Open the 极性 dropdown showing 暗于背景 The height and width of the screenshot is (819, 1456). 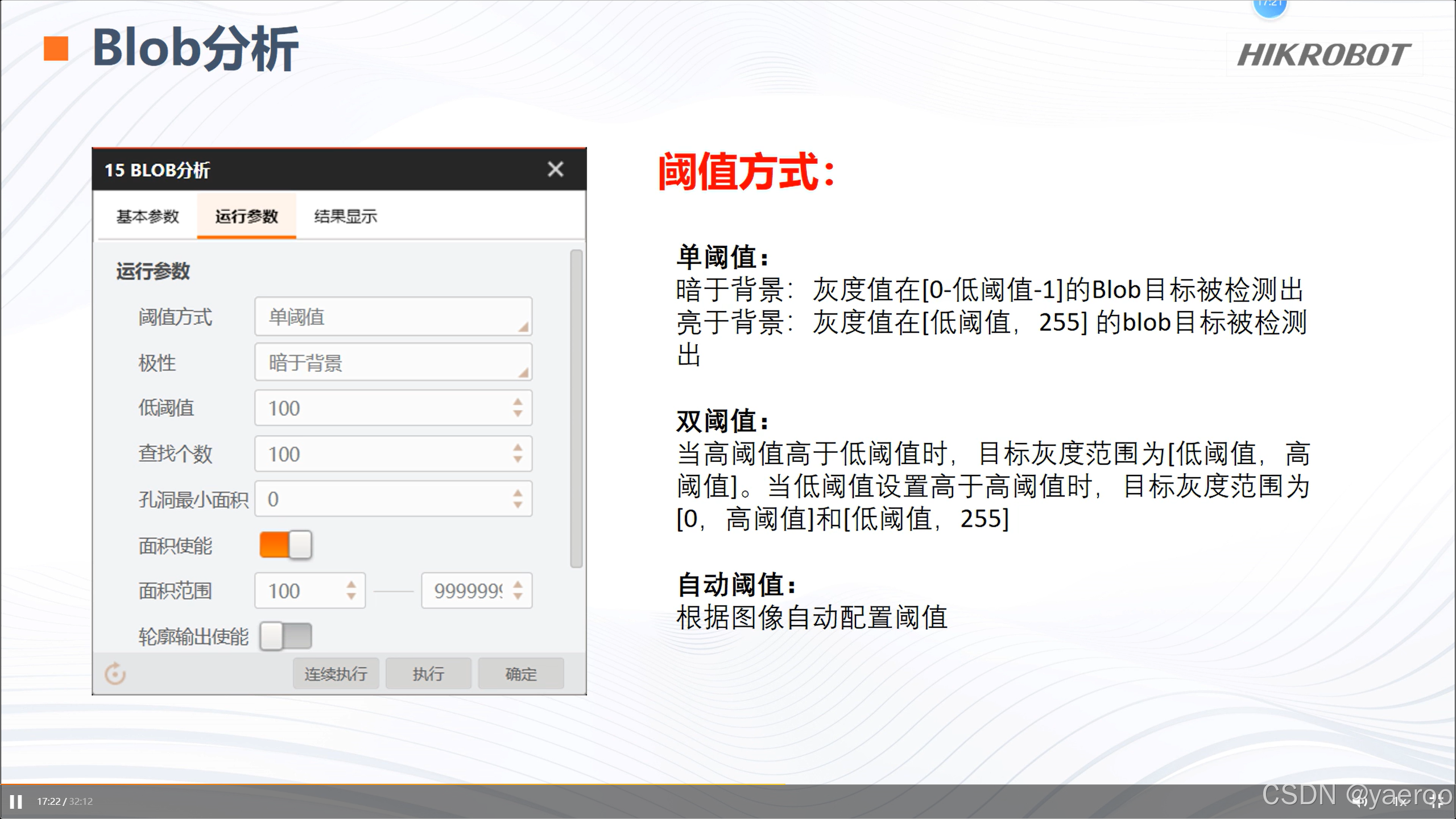click(393, 362)
